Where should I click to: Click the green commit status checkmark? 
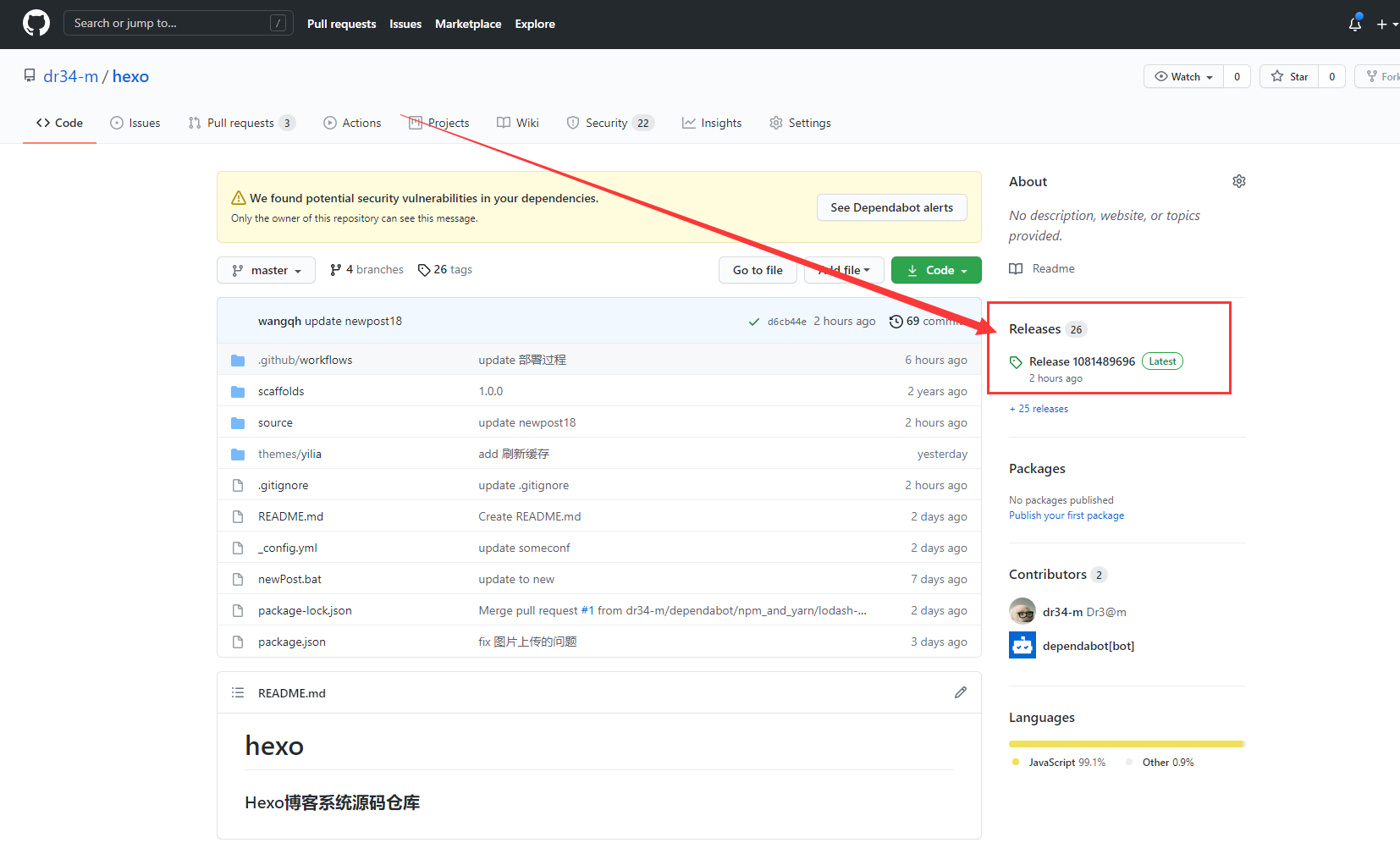[x=754, y=322]
